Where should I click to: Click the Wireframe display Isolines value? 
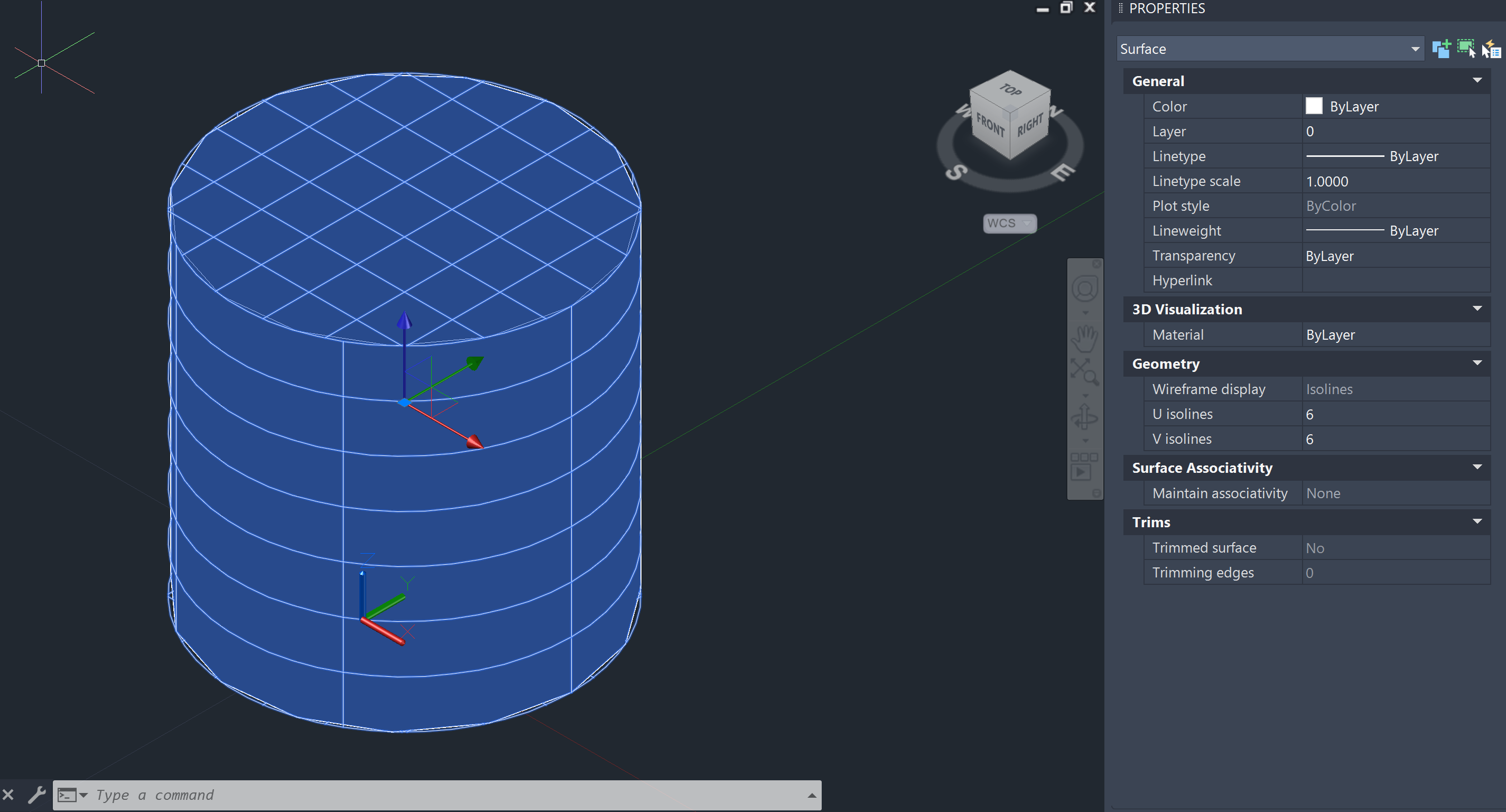(1396, 389)
